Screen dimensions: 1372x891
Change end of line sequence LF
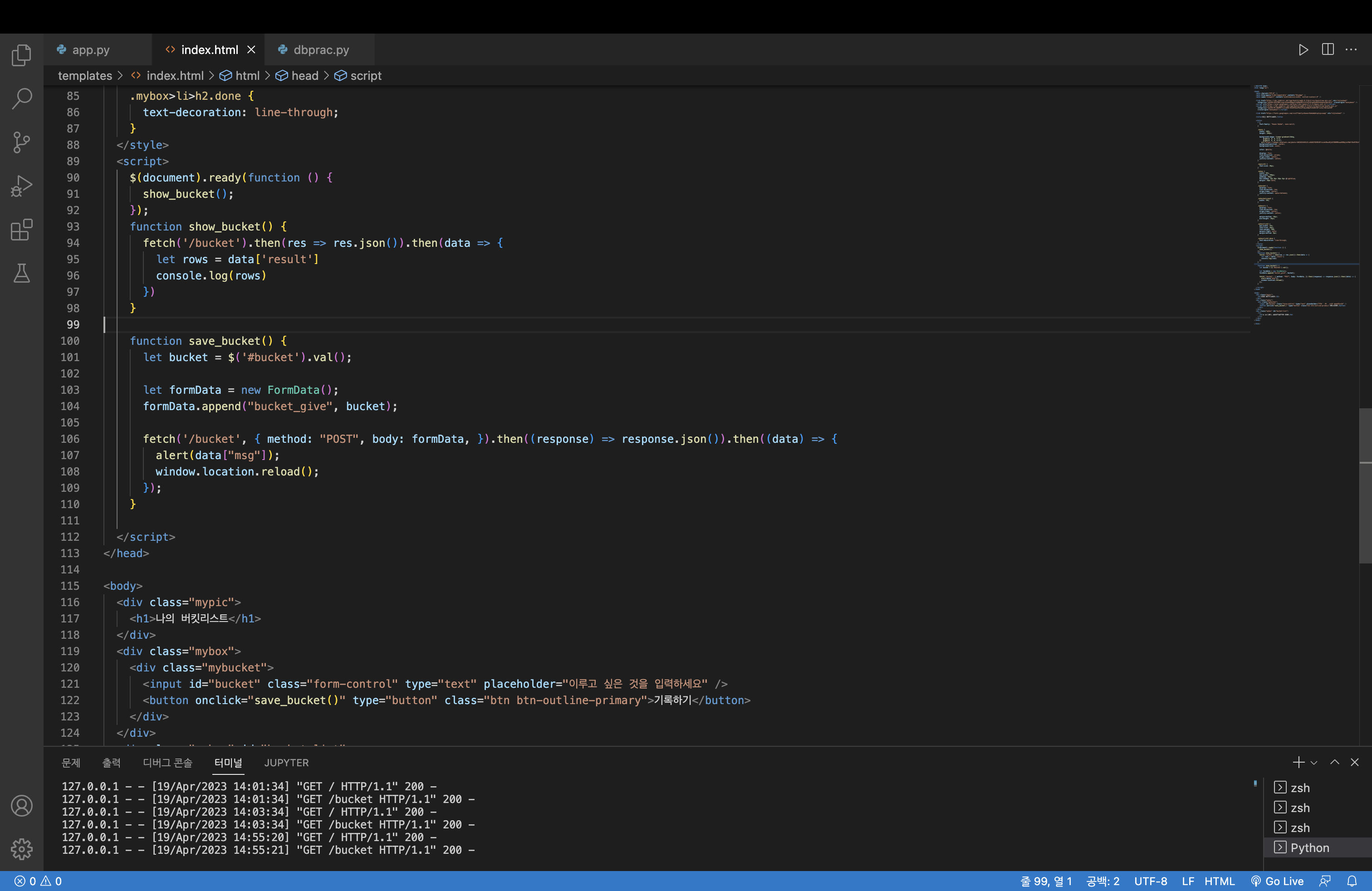coord(1187,881)
